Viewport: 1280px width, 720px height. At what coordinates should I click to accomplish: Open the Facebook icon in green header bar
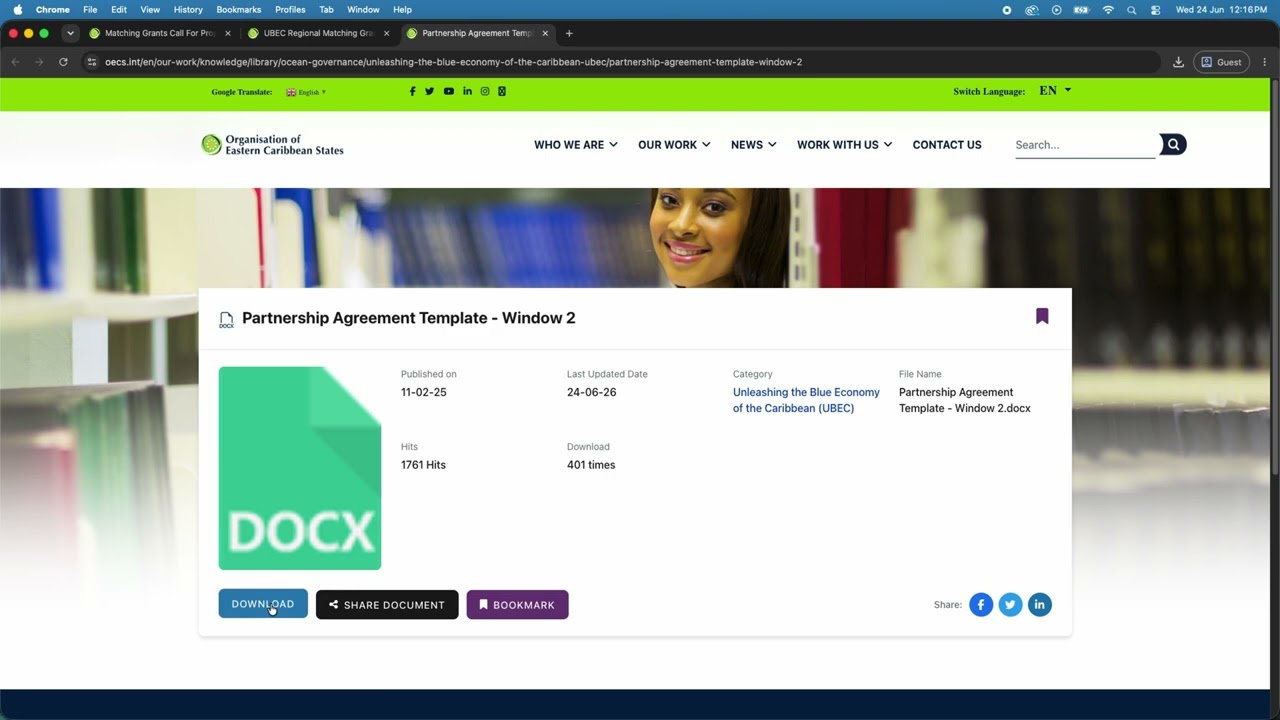click(412, 91)
